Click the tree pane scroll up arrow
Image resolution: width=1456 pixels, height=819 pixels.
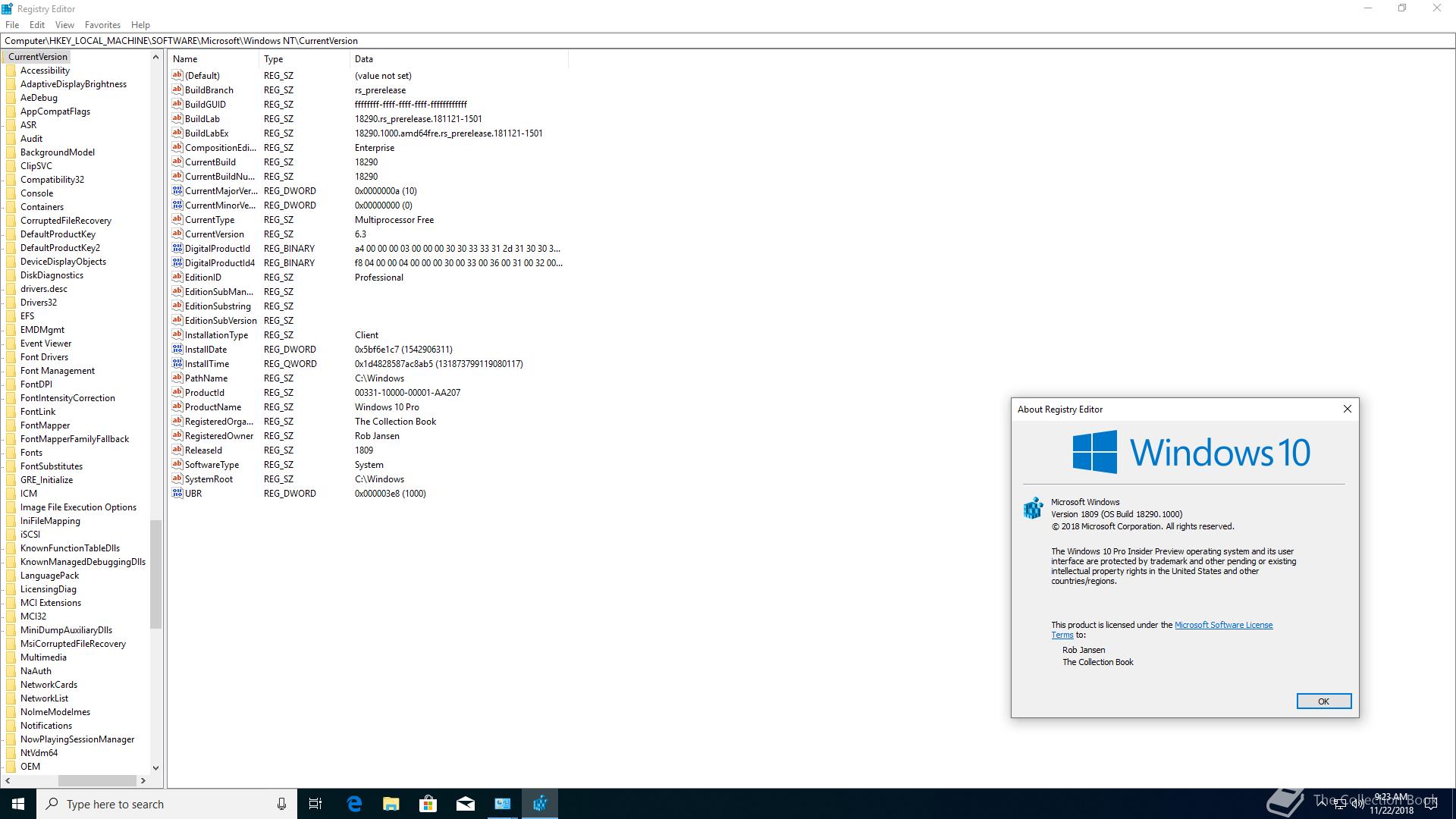(155, 57)
